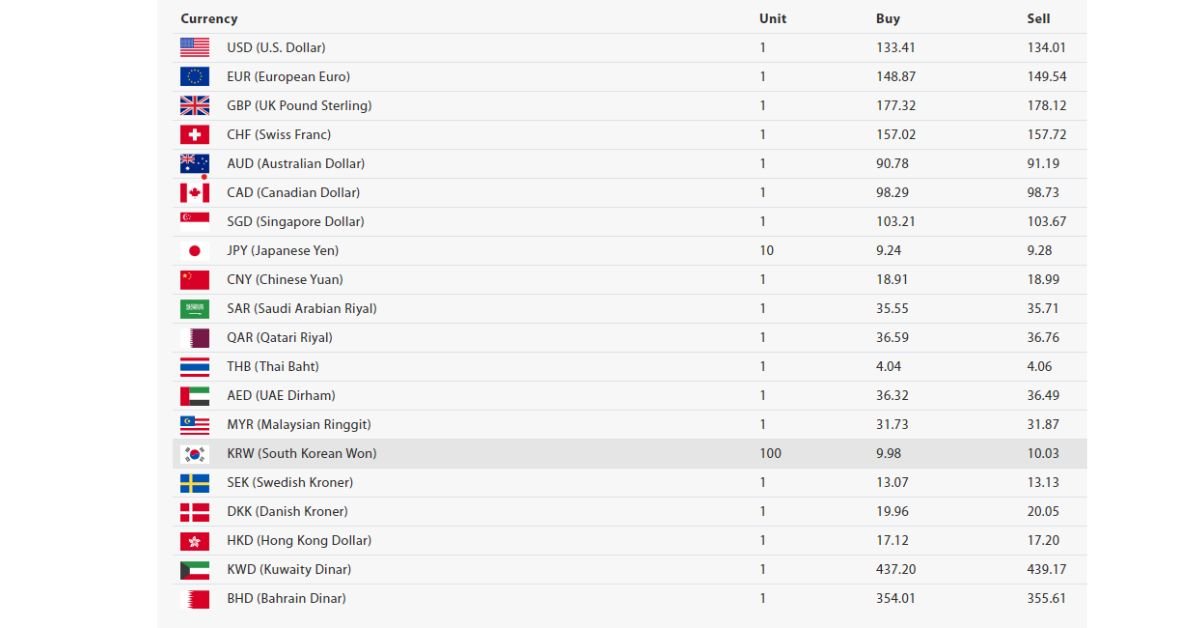Click the GBP sell rate 178.12

click(x=1047, y=105)
